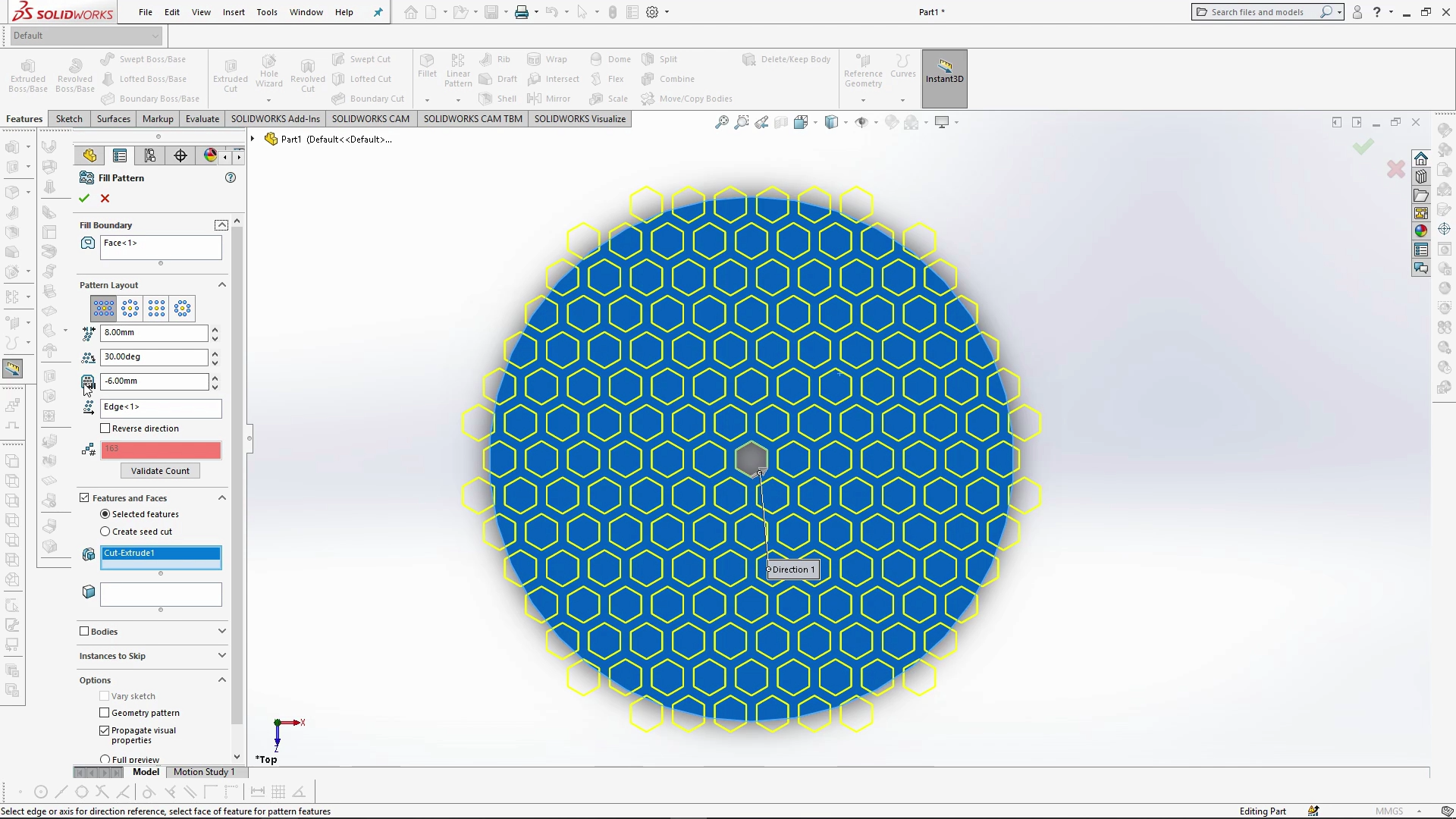Select the perforation pattern layout icon
Screen dimensions: 1456x819
point(104,308)
